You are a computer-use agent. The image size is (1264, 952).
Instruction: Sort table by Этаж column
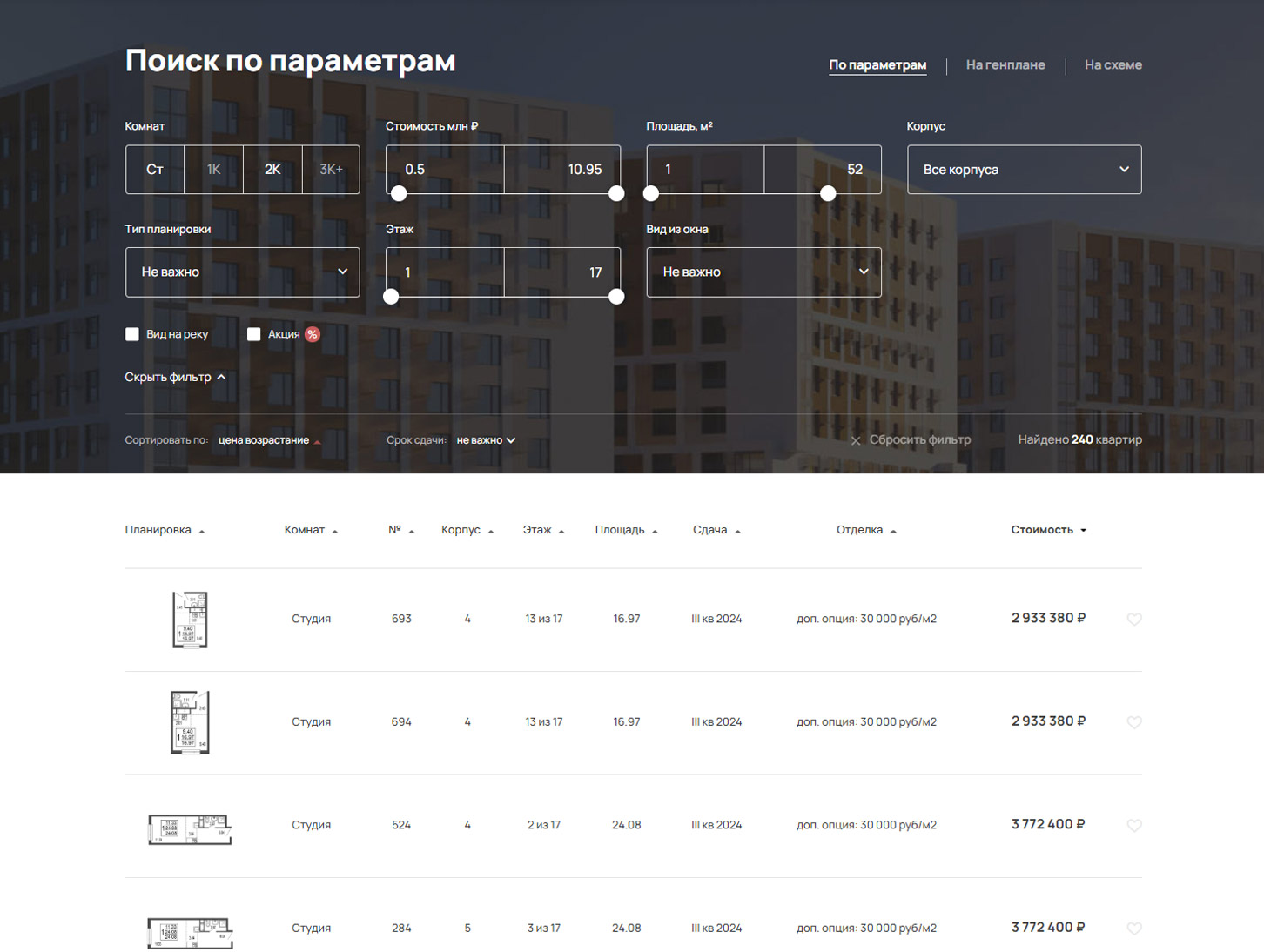(543, 530)
